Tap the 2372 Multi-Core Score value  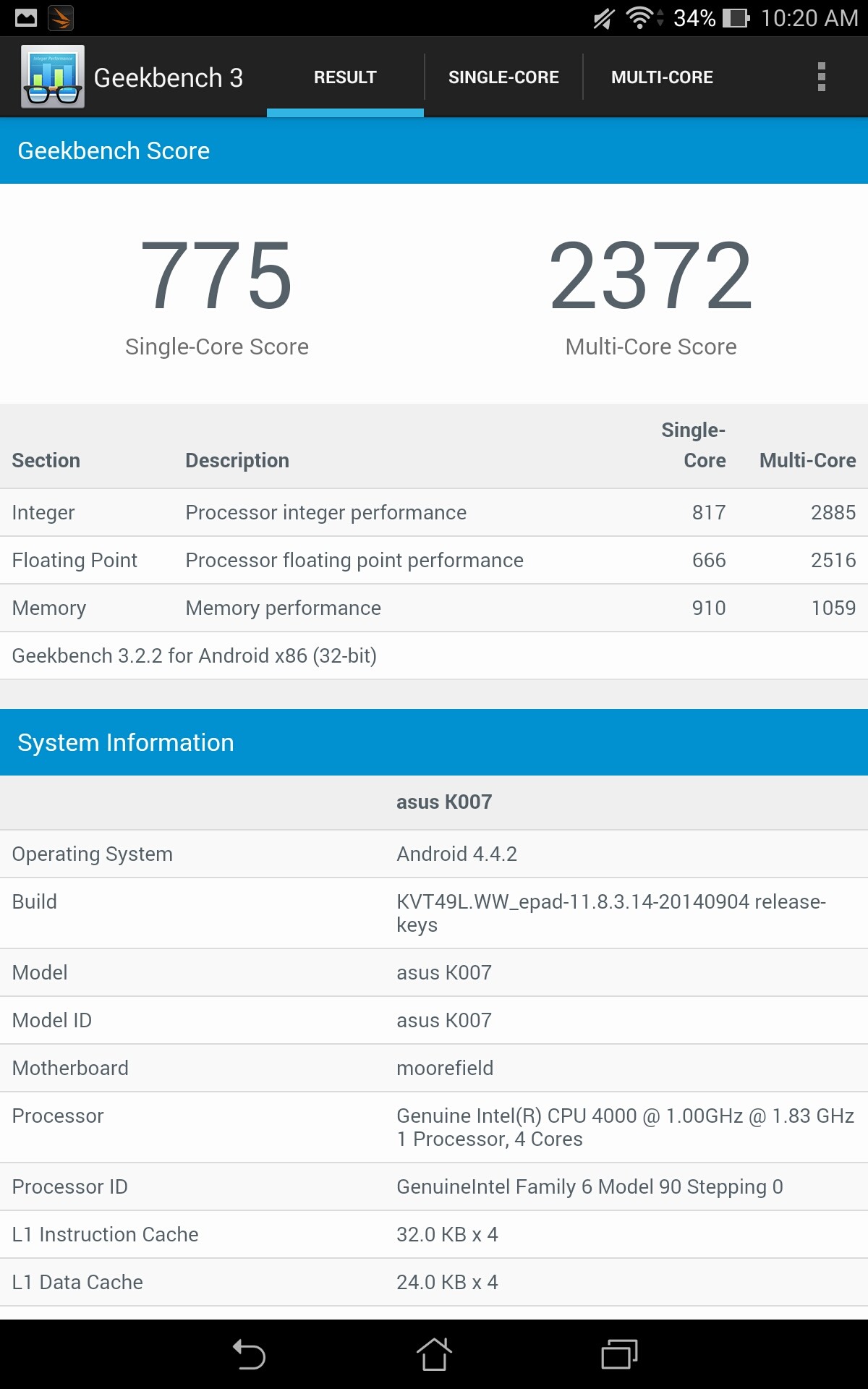click(651, 276)
